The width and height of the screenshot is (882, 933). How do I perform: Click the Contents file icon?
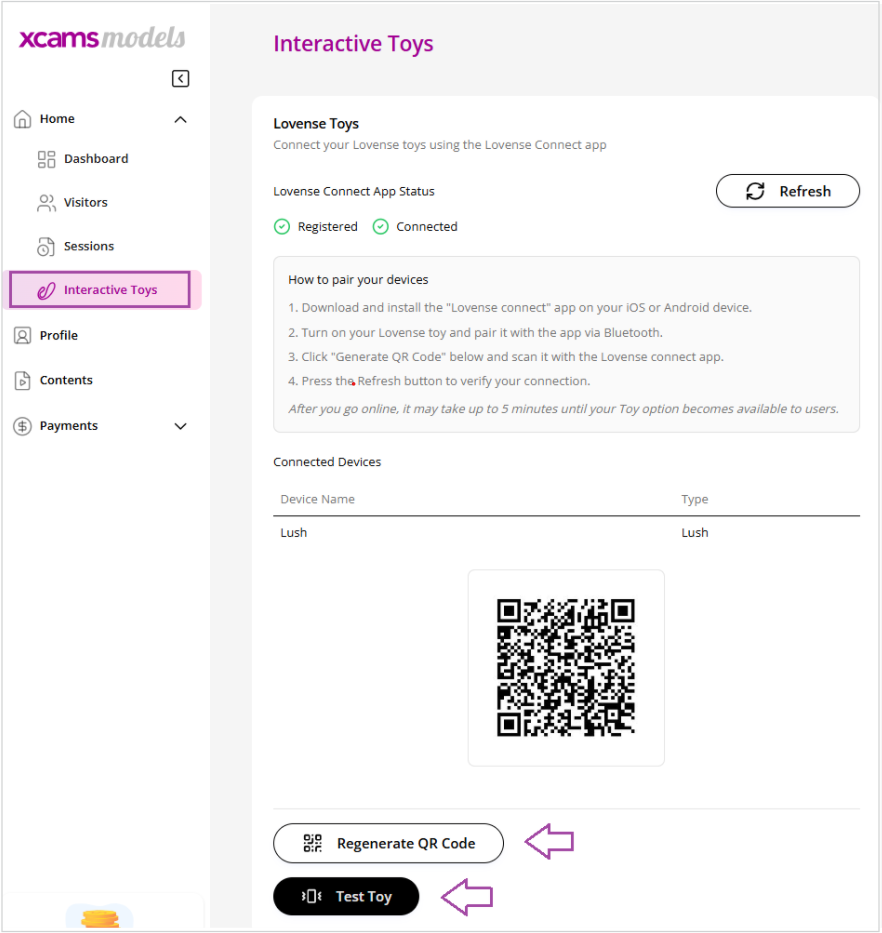(23, 380)
